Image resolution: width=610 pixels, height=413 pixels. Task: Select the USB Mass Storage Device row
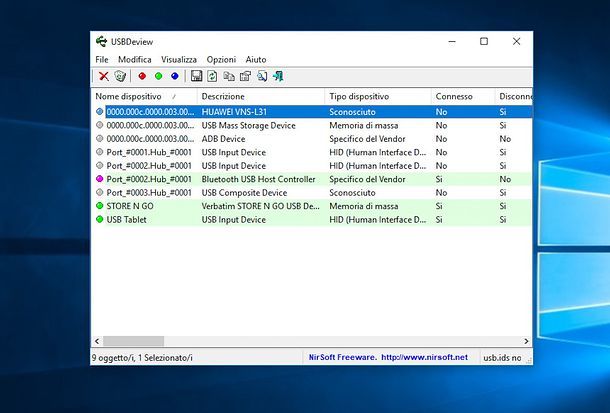[312, 125]
